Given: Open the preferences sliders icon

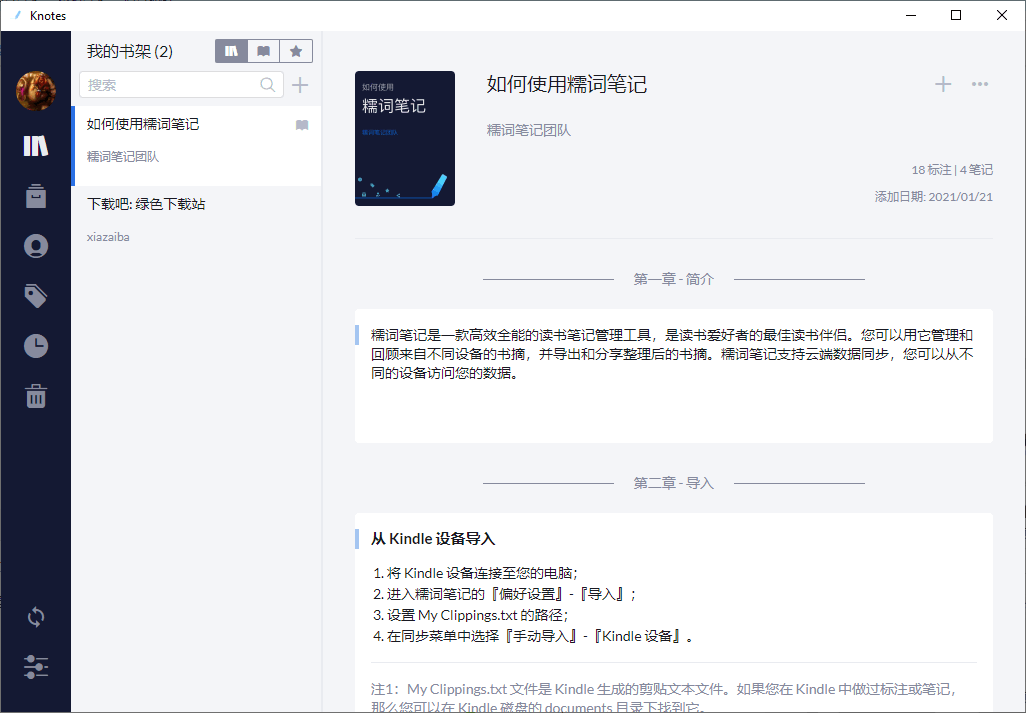Looking at the screenshot, I should (x=35, y=667).
